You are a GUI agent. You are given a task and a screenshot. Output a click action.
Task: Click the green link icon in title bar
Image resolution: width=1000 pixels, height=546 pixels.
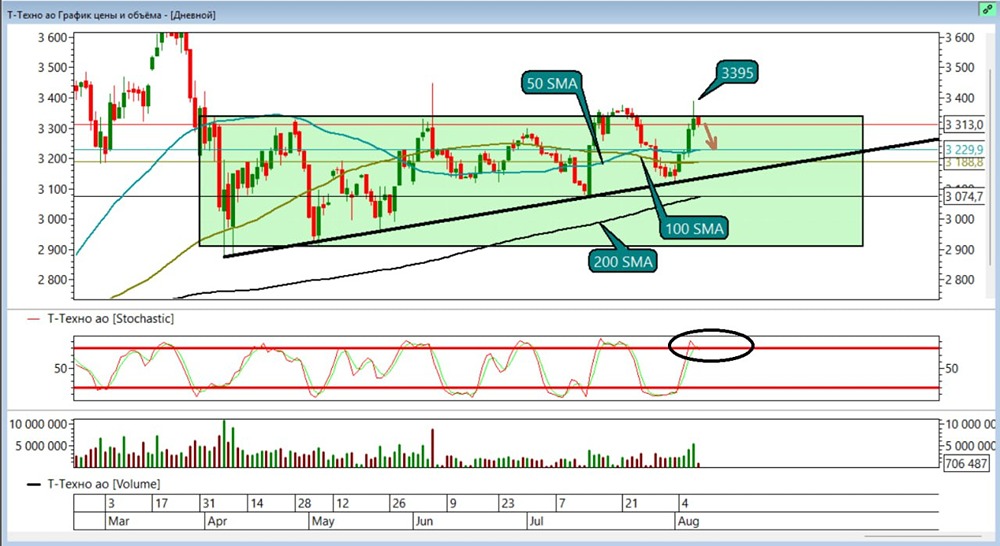point(987,10)
